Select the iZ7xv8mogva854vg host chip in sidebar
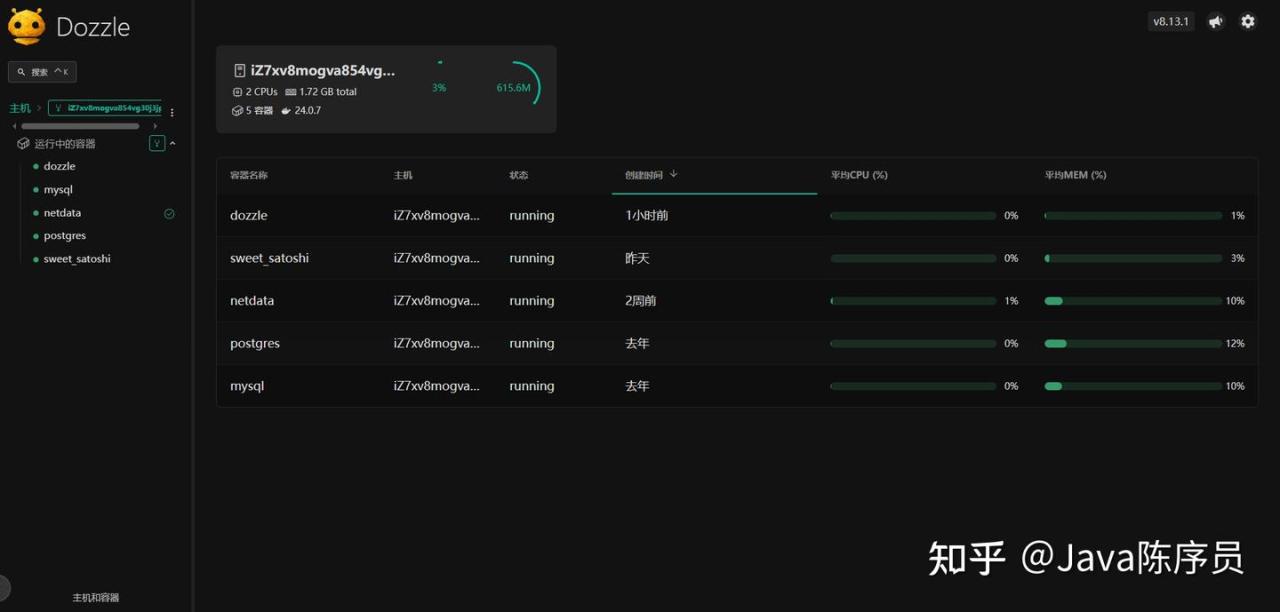 [x=105, y=108]
